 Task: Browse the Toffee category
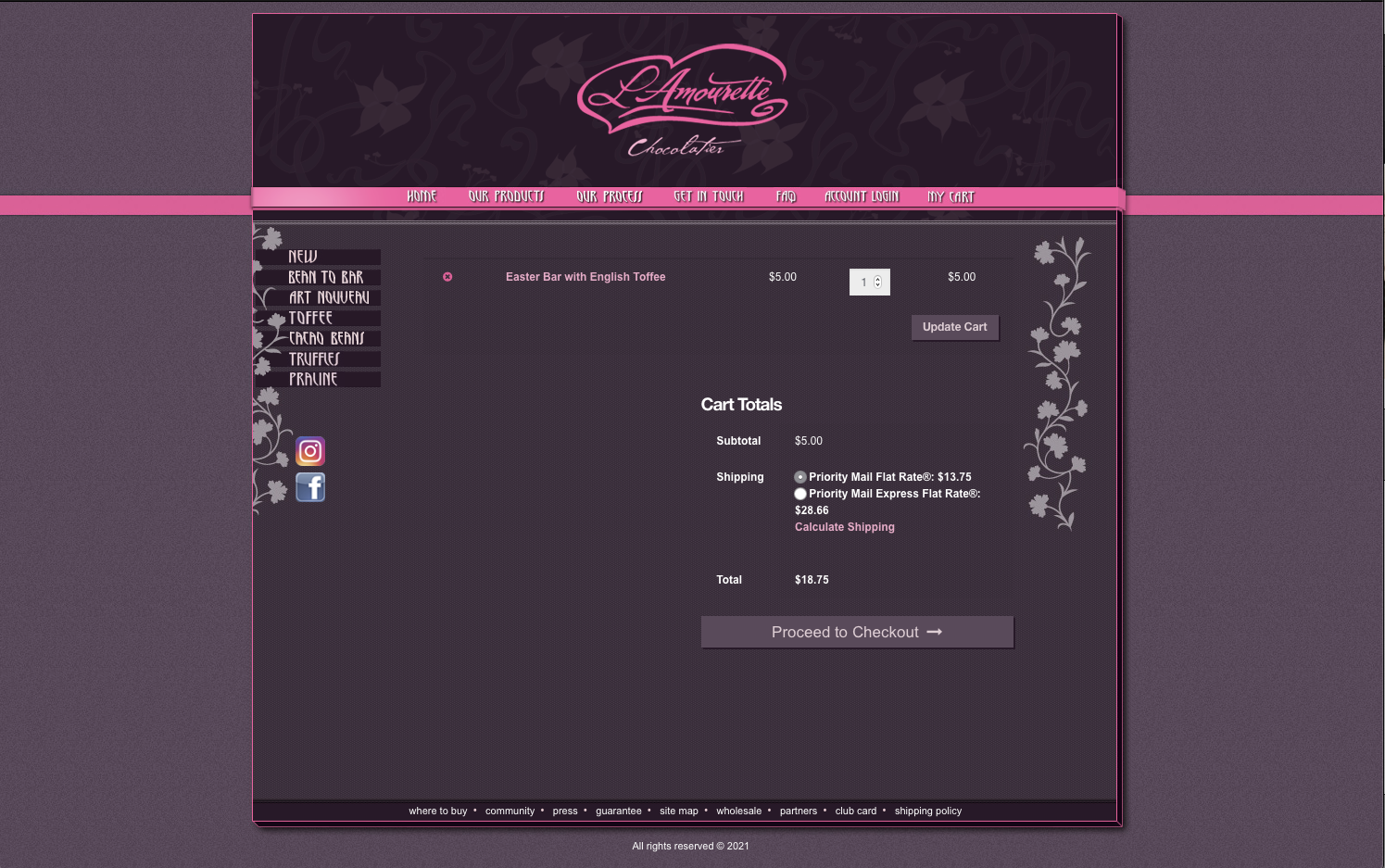click(x=319, y=318)
